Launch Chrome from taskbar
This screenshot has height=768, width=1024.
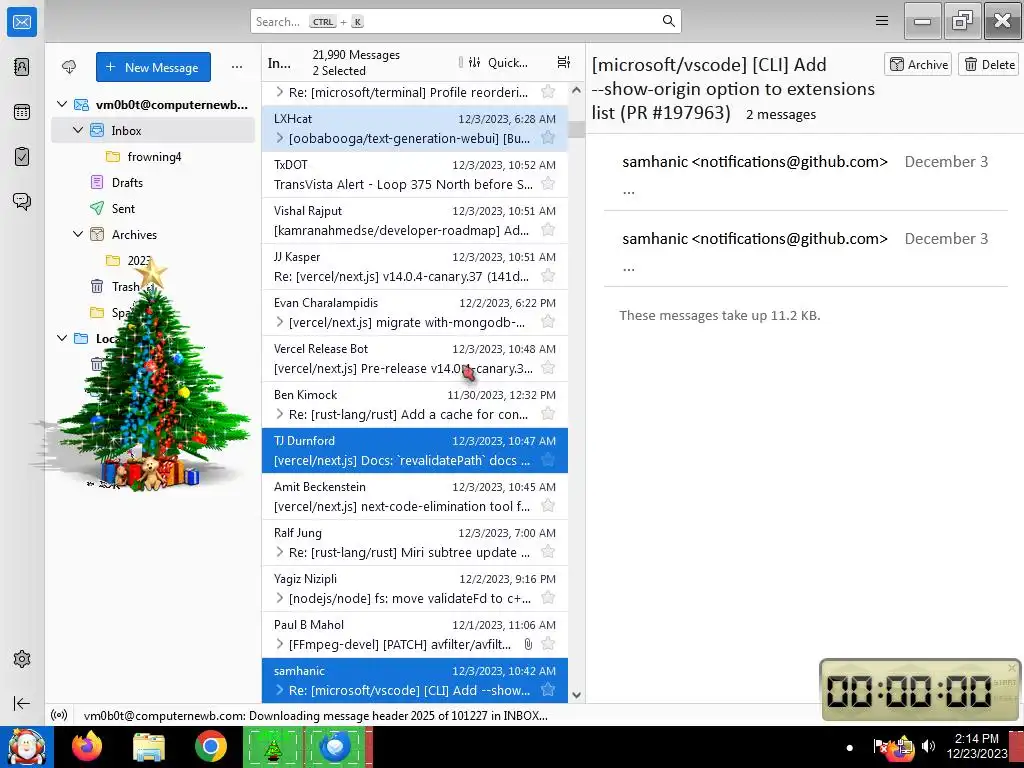coord(210,746)
